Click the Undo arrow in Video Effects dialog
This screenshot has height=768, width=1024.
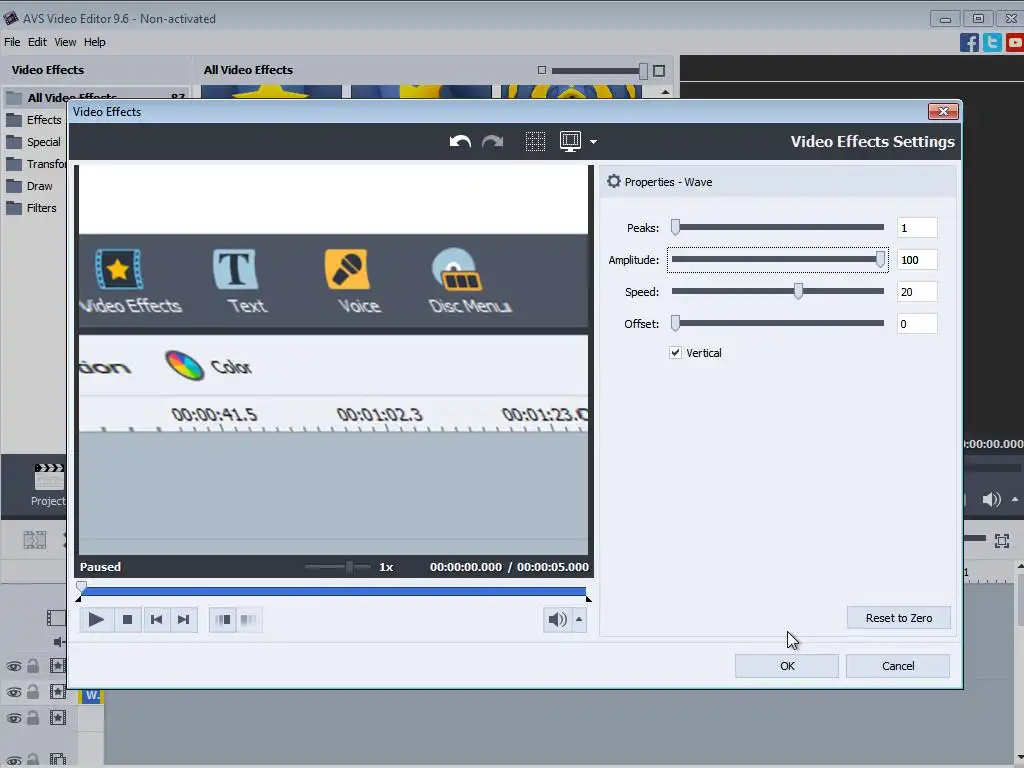[x=460, y=142]
